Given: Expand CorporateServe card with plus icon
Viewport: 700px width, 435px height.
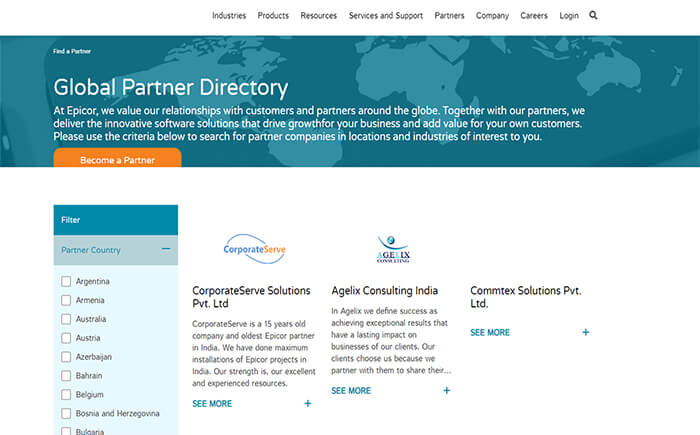Looking at the screenshot, I should (308, 403).
